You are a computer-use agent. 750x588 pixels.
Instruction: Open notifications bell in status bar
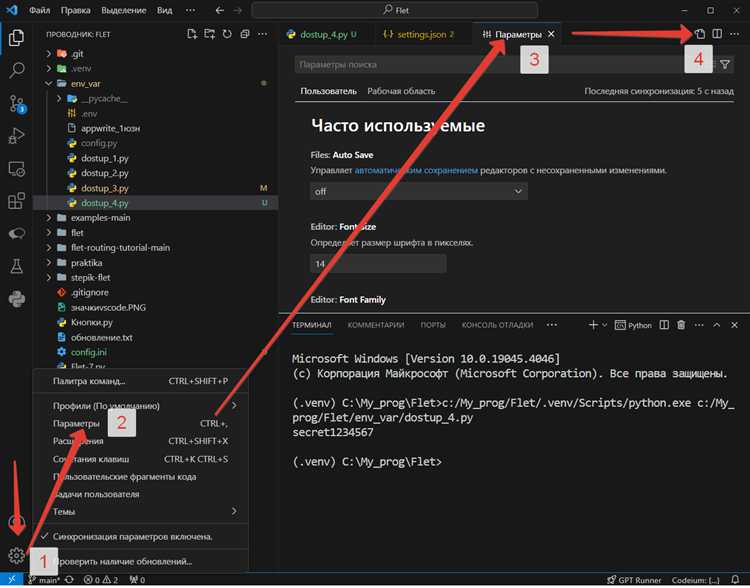click(x=735, y=580)
